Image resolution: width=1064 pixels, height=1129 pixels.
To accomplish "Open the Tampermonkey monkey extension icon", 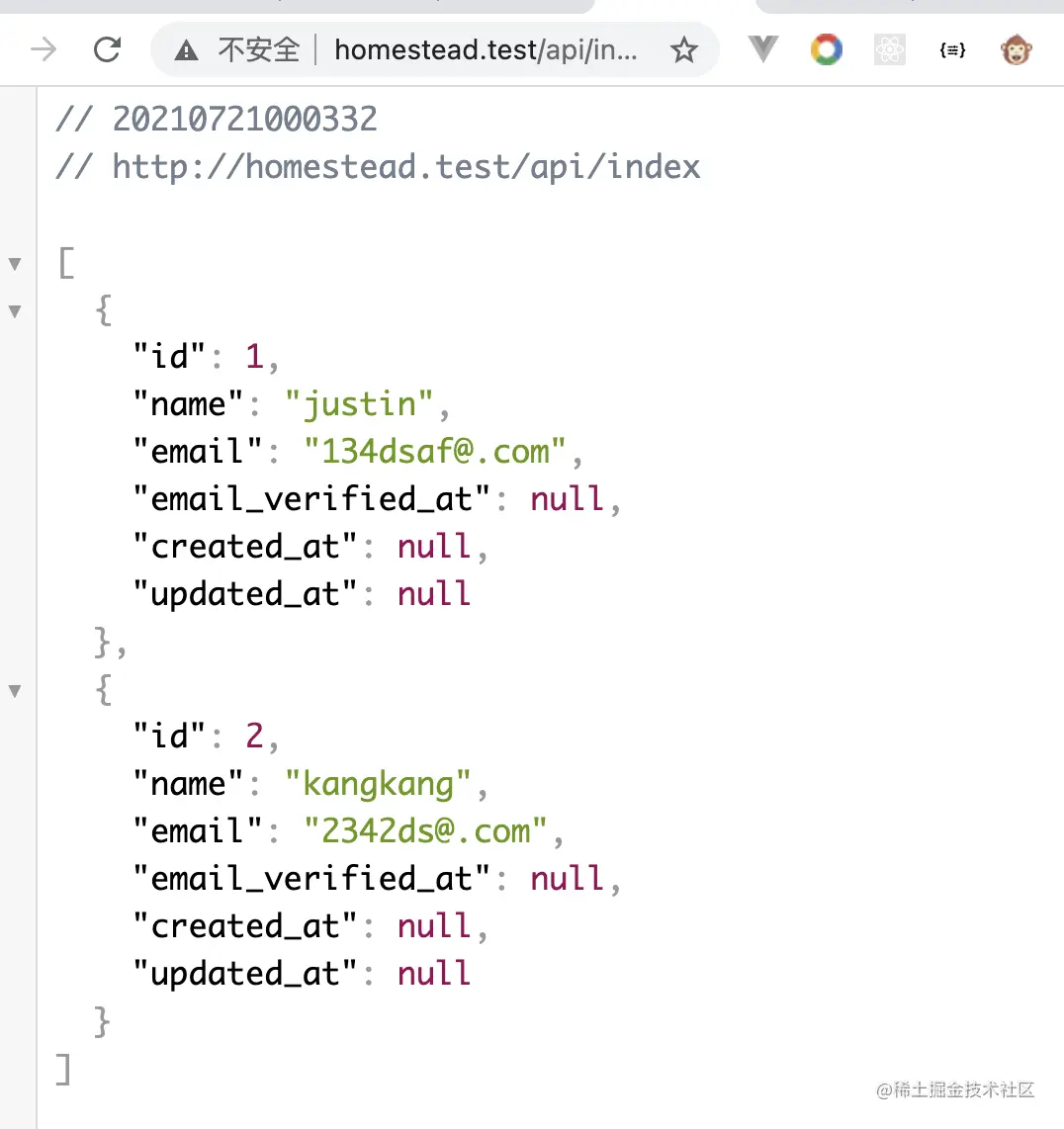I will (1016, 49).
